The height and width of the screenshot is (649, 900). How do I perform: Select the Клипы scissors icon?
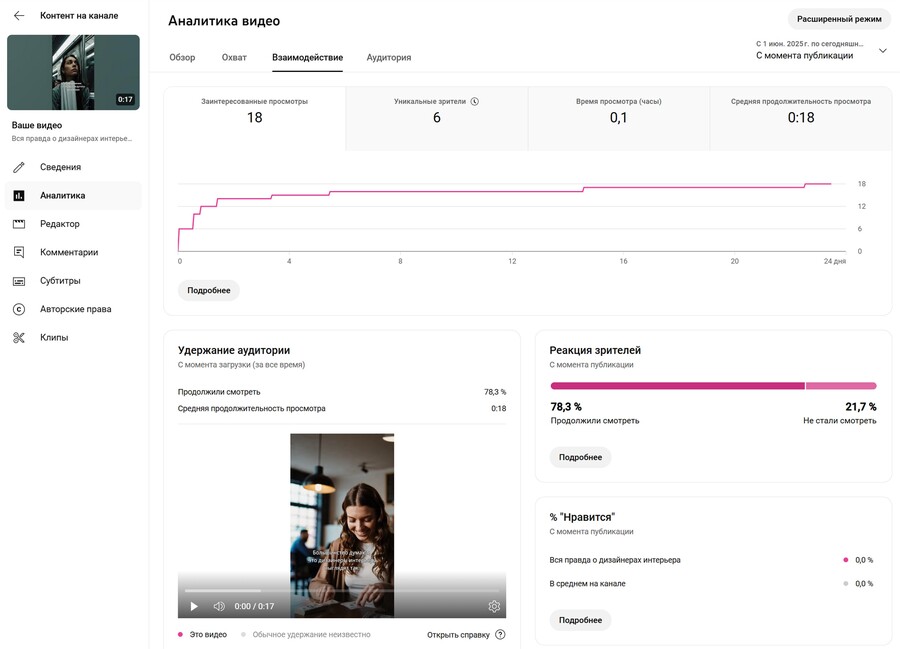coord(19,338)
